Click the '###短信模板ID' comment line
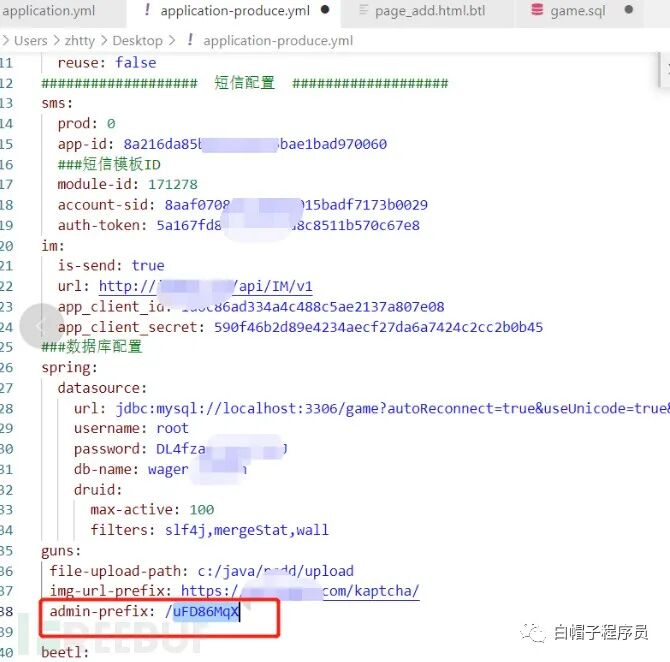670x662 pixels. pos(109,165)
